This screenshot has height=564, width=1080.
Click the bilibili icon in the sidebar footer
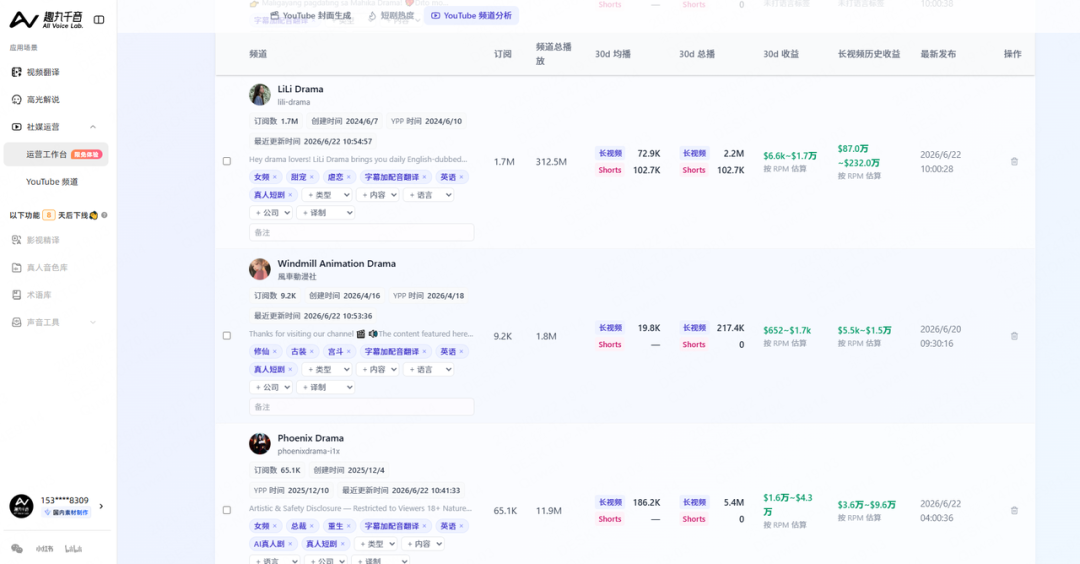pos(74,549)
